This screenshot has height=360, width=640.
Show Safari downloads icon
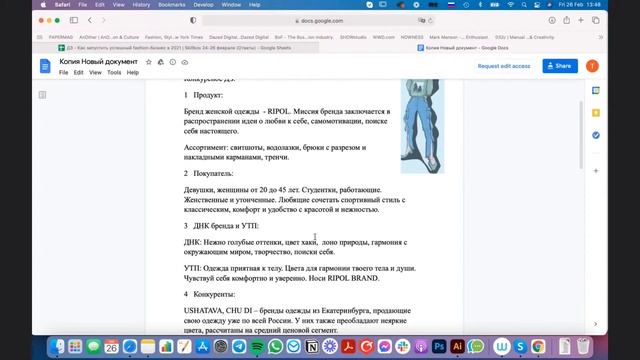coord(552,20)
